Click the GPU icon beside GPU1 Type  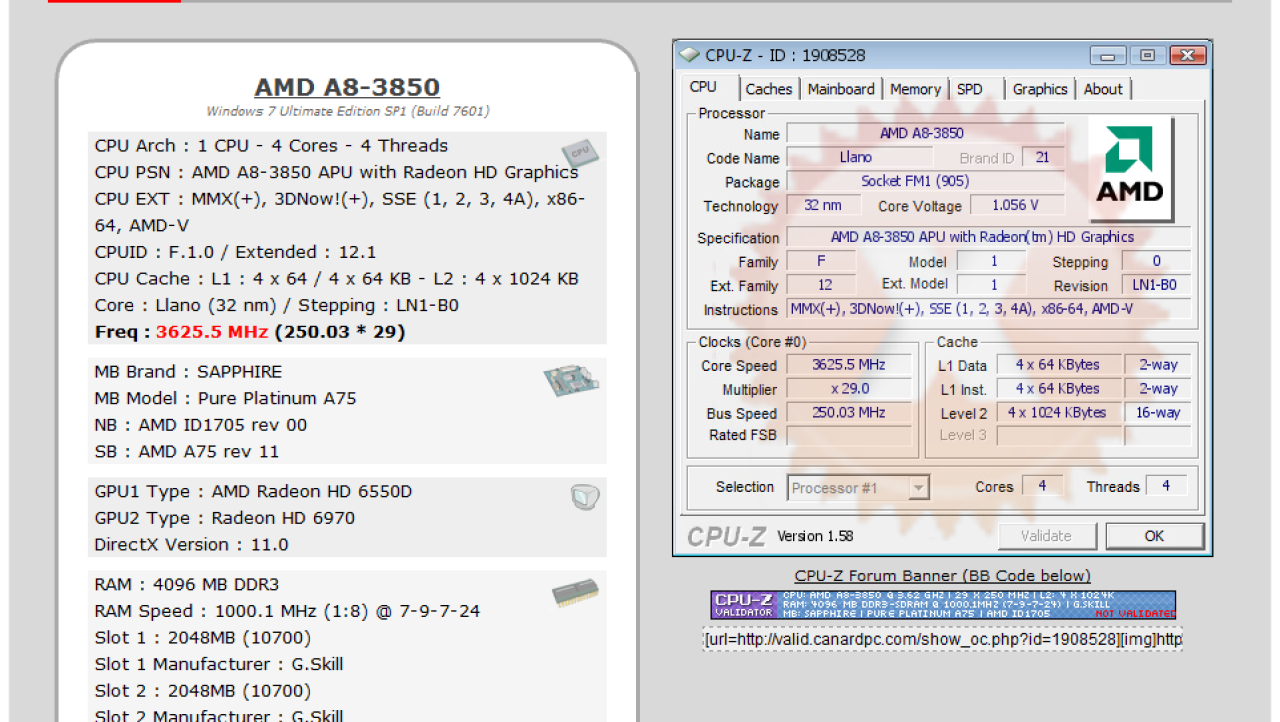tap(585, 497)
